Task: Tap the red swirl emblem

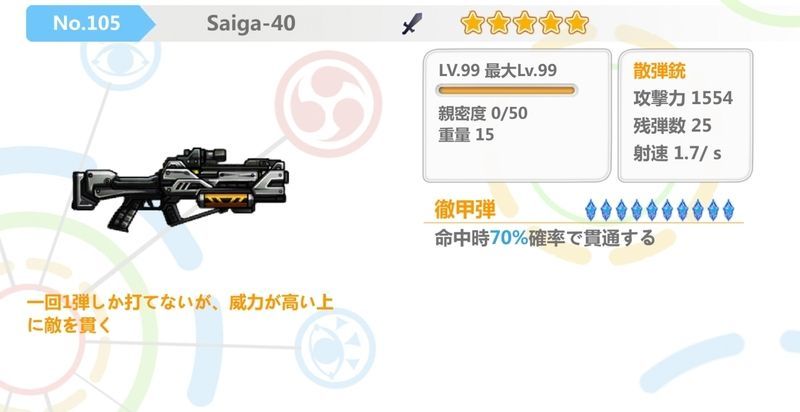Action: (329, 104)
